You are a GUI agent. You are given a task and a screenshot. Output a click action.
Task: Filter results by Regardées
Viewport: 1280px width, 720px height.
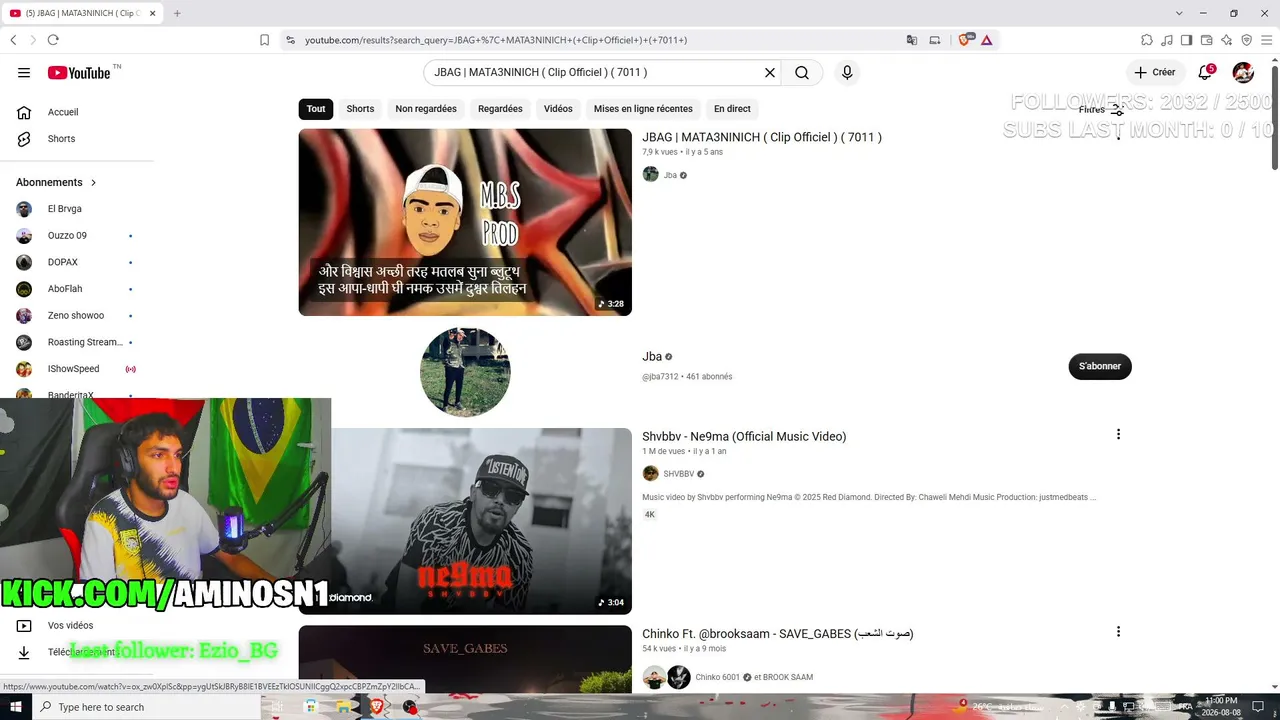(x=500, y=109)
